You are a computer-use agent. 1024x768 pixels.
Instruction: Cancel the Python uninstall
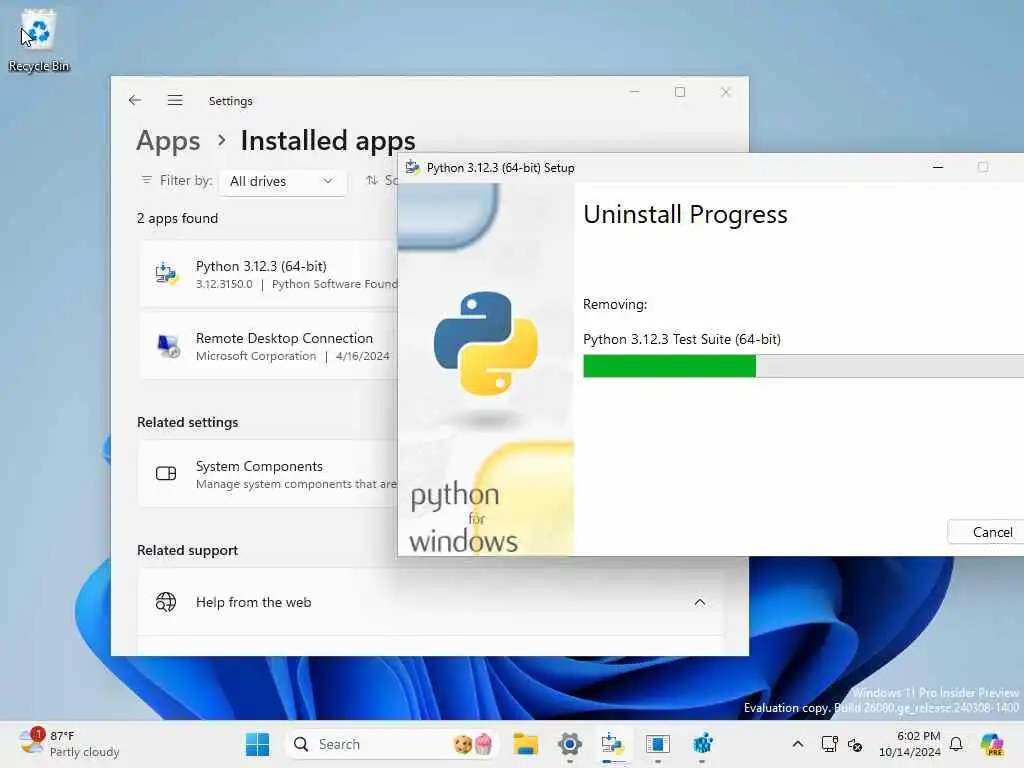pyautogui.click(x=987, y=532)
